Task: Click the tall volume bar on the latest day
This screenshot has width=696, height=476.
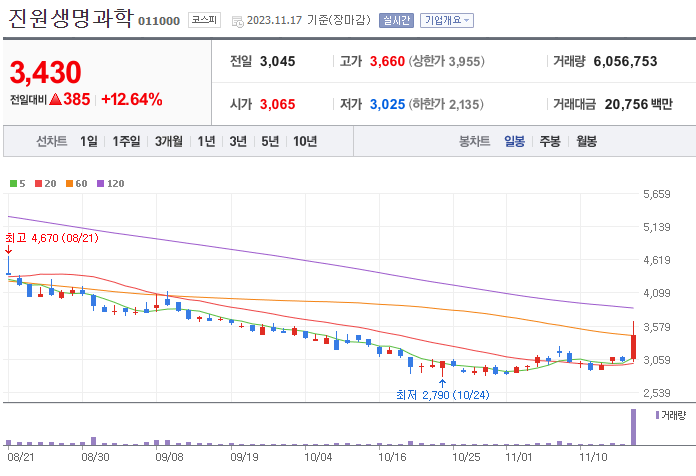Action: coord(633,427)
